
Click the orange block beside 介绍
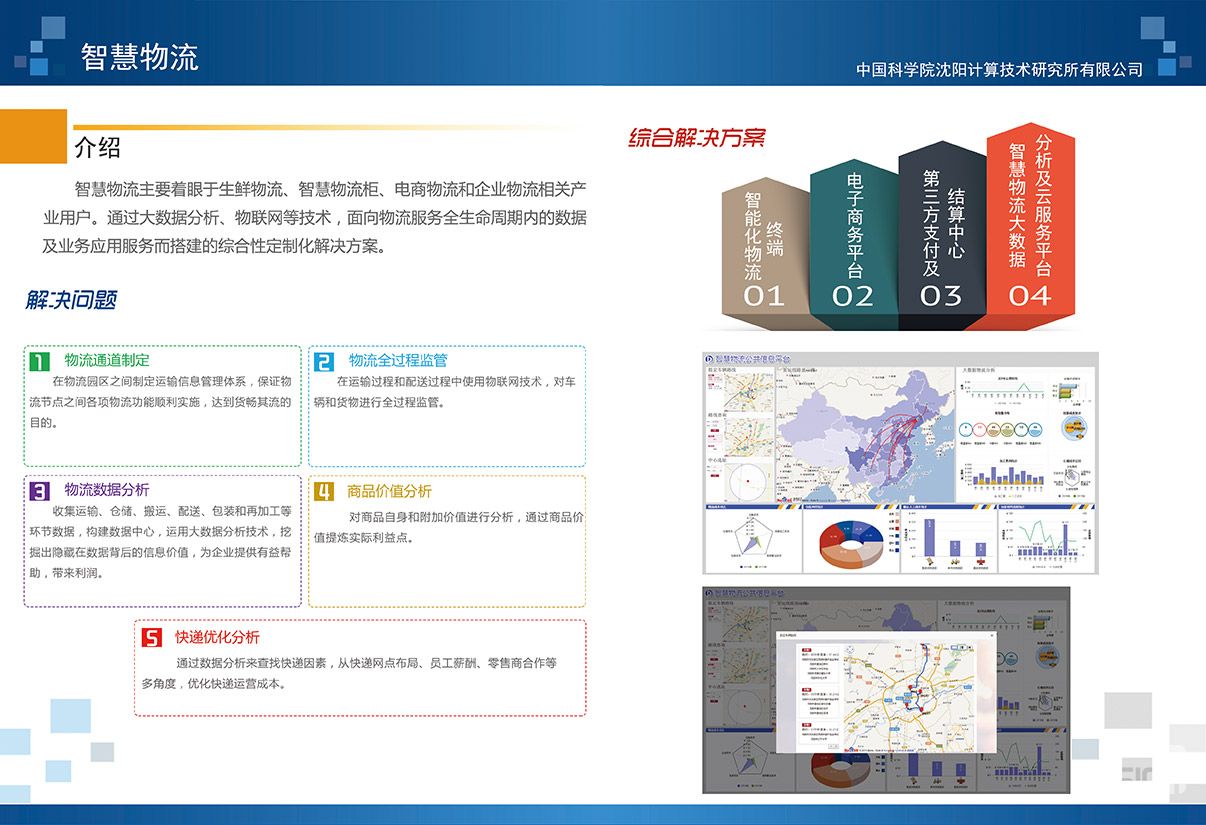point(33,136)
